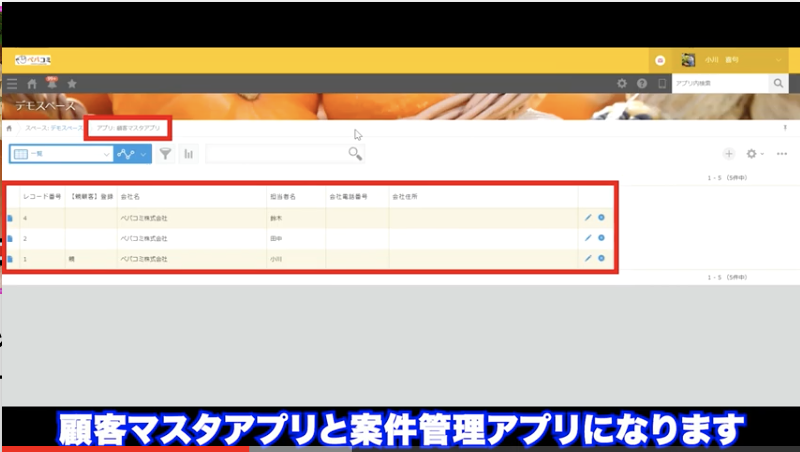This screenshot has width=800, height=452.
Task: Edit record 4 with pencil icon
Action: 587,217
